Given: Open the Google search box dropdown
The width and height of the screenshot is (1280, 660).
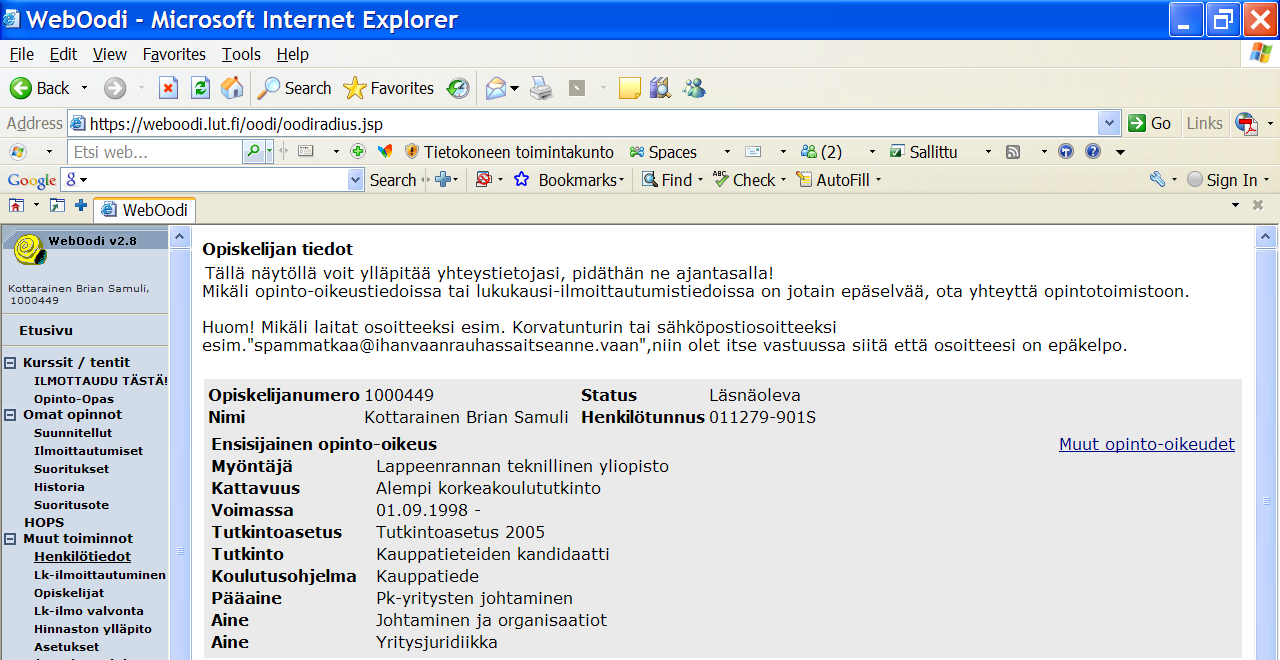Looking at the screenshot, I should (x=356, y=180).
